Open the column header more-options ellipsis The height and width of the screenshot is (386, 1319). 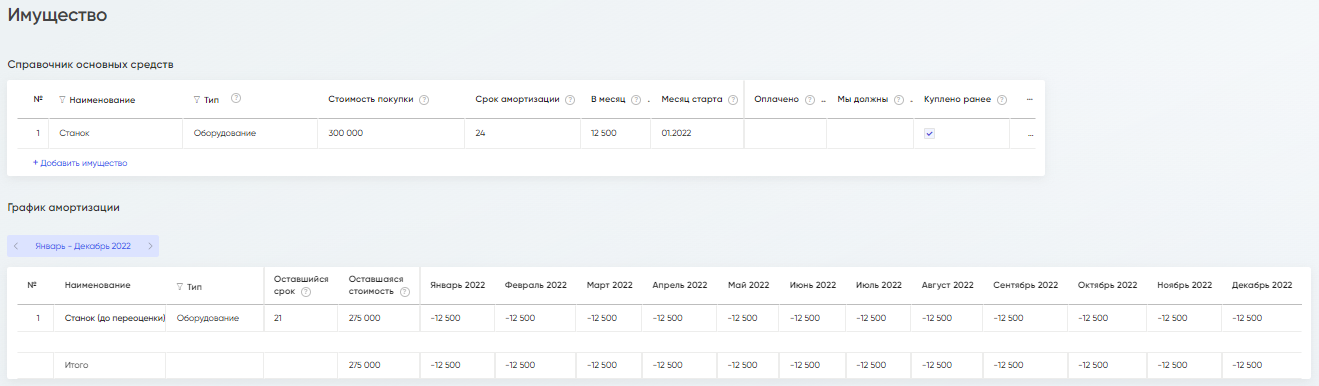1030,100
